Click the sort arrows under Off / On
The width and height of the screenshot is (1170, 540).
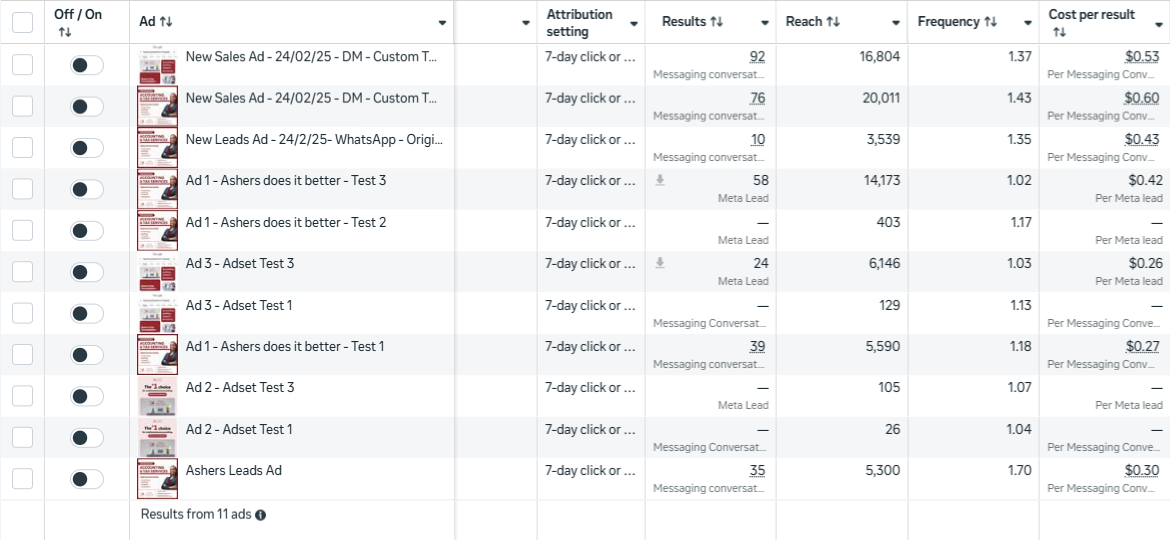65,32
